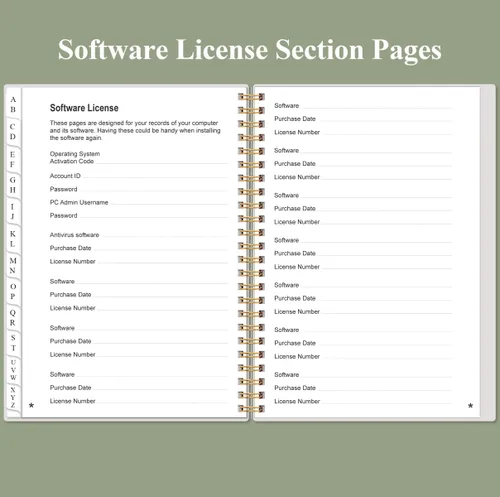
Task: Click the star icon on left page
Action: click(x=31, y=405)
